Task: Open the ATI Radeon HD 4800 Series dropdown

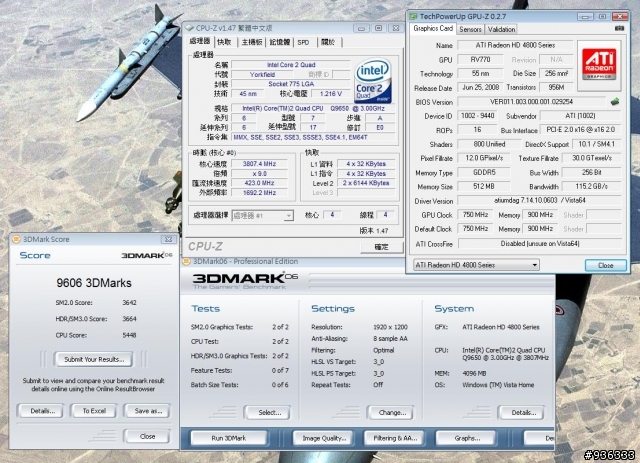Action: pos(476,265)
